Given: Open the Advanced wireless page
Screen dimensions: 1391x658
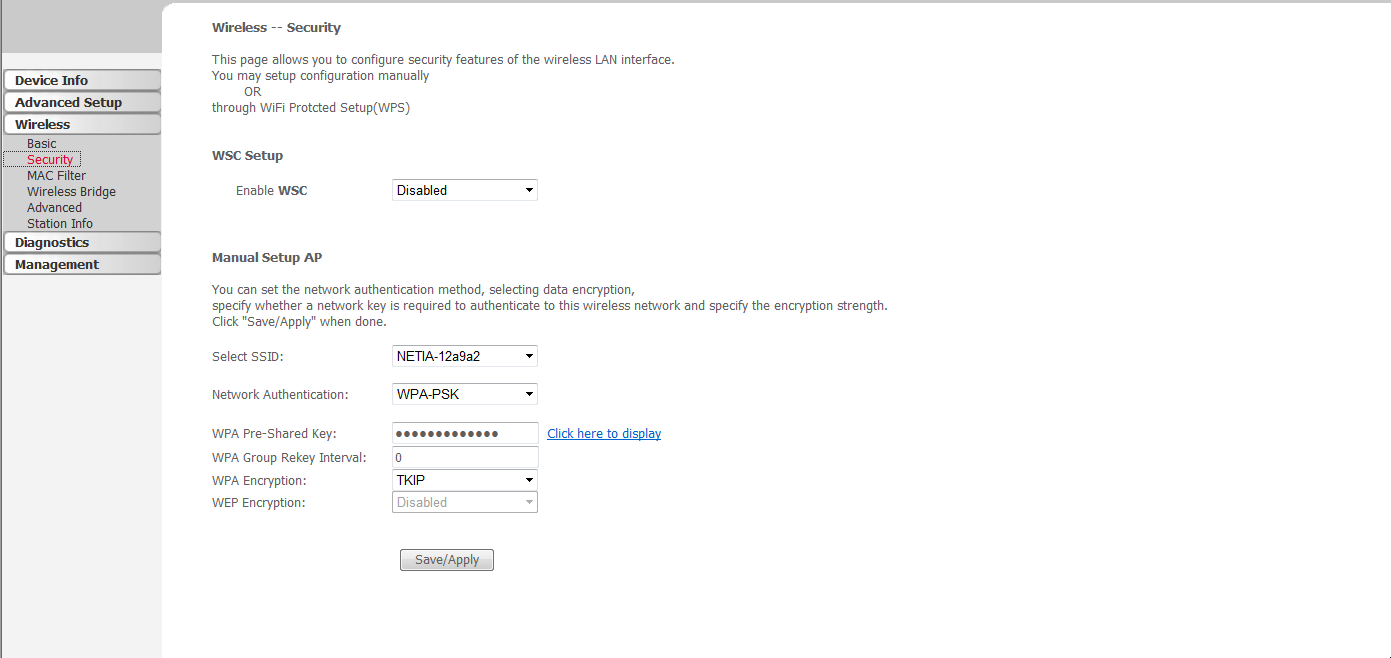Looking at the screenshot, I should (x=54, y=208).
